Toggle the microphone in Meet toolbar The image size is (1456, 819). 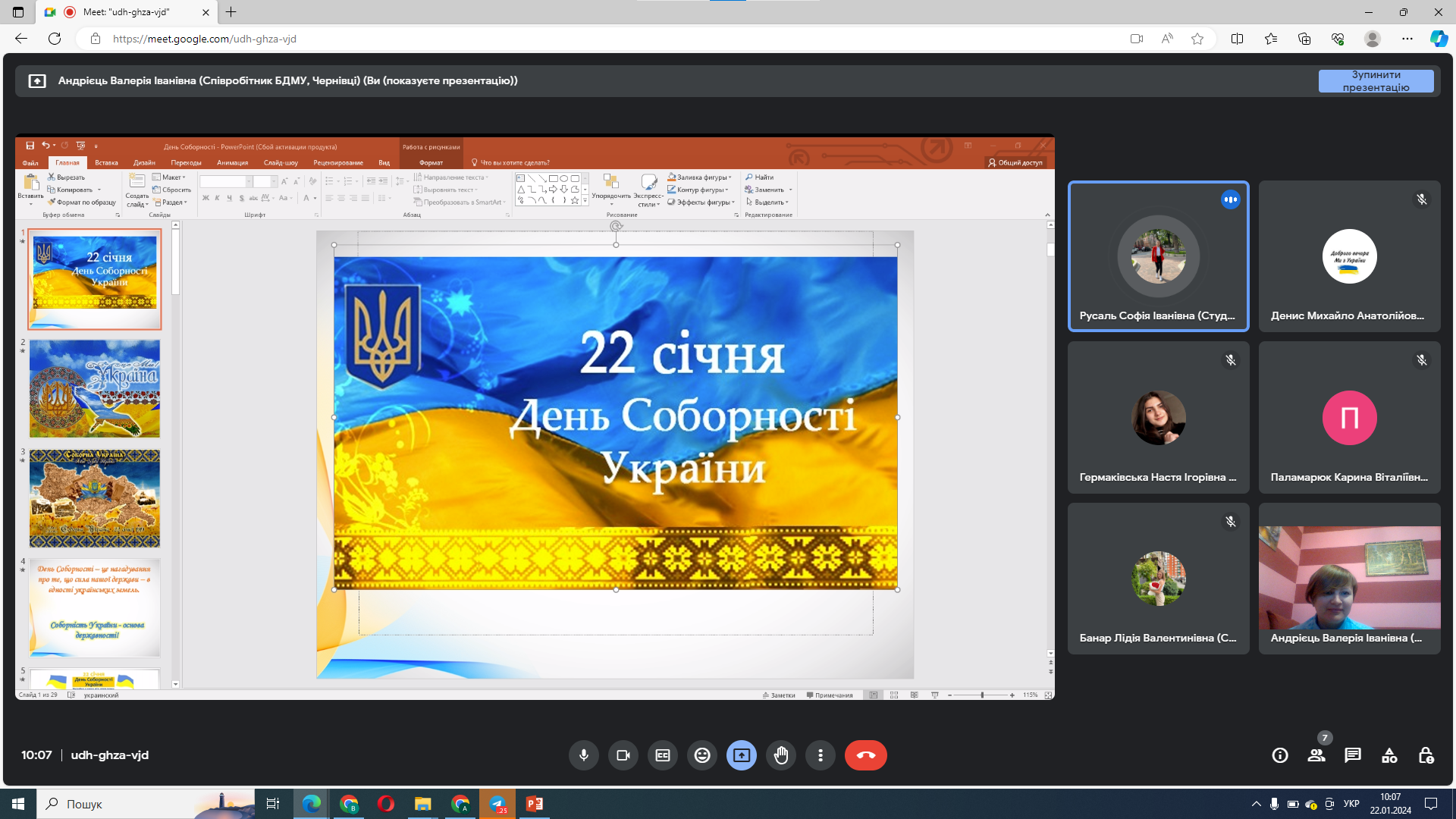[x=584, y=755]
